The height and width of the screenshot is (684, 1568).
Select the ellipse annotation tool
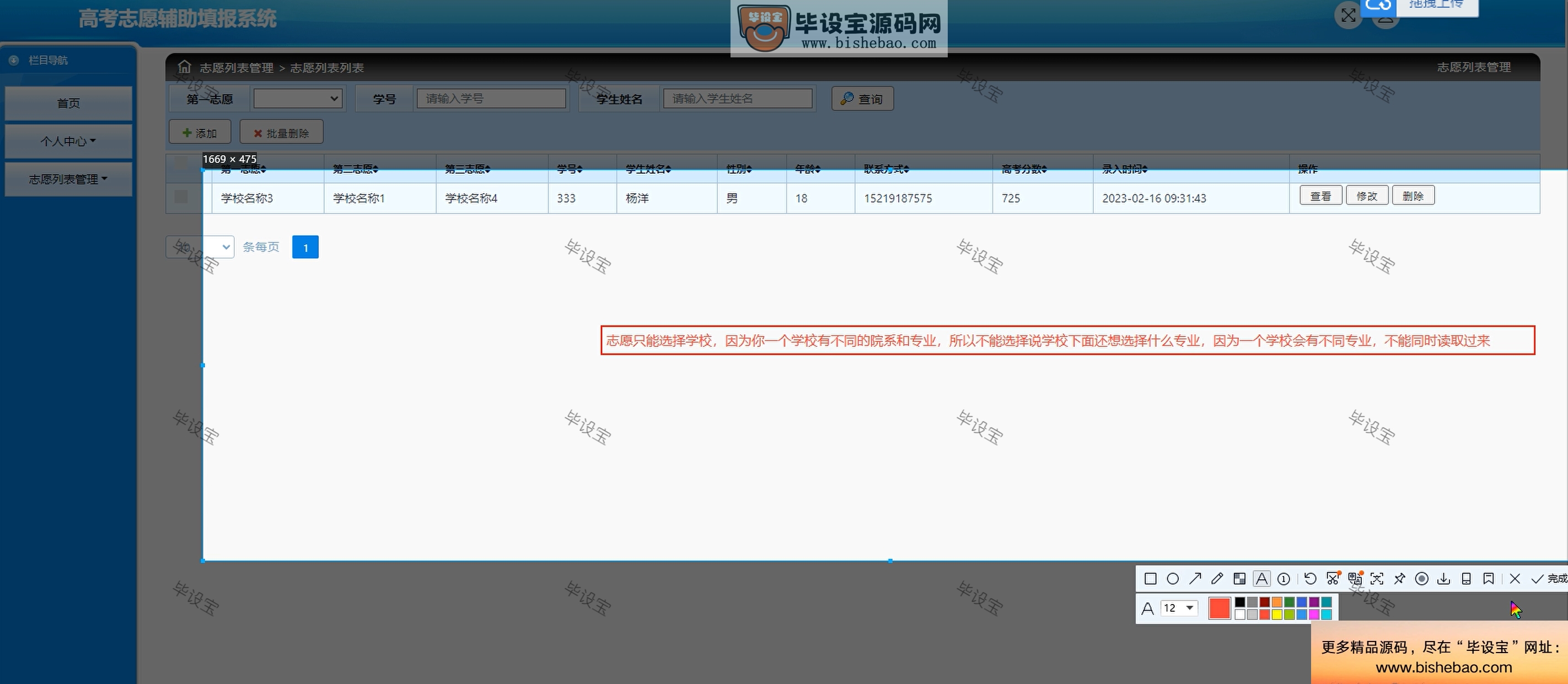coord(1172,579)
